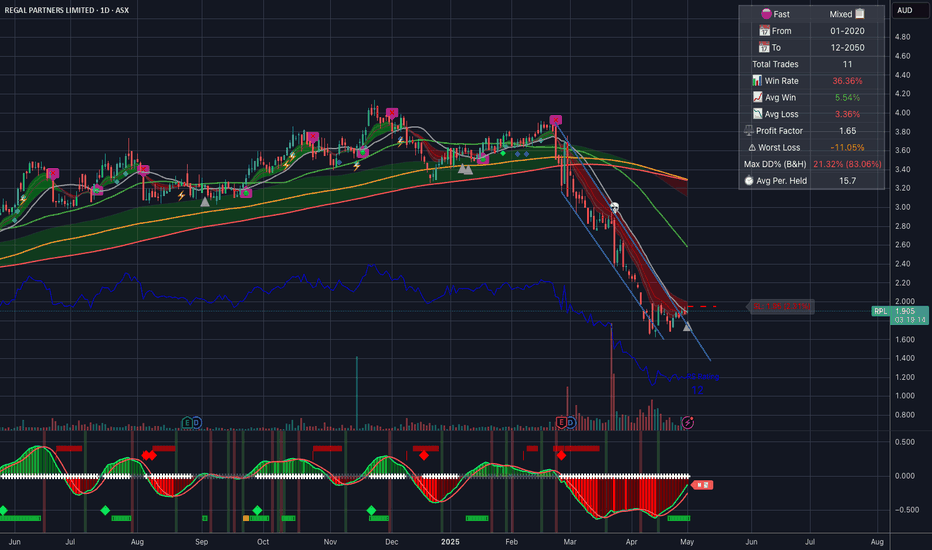Viewport: 932px width, 550px height.
Task: Click the Win Rate value 36.36%
Action: click(847, 80)
